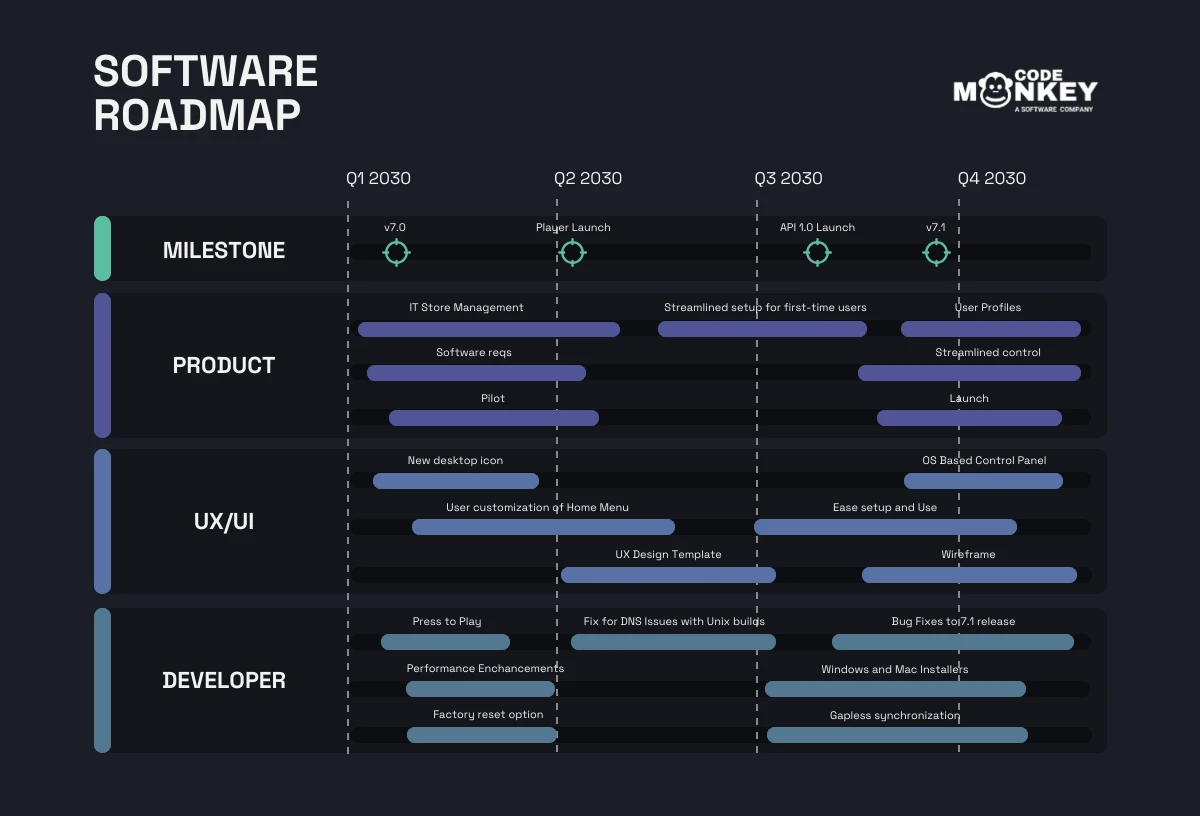This screenshot has height=816, width=1200.
Task: Switch to the Q3 2030 quarter header
Action: point(789,178)
